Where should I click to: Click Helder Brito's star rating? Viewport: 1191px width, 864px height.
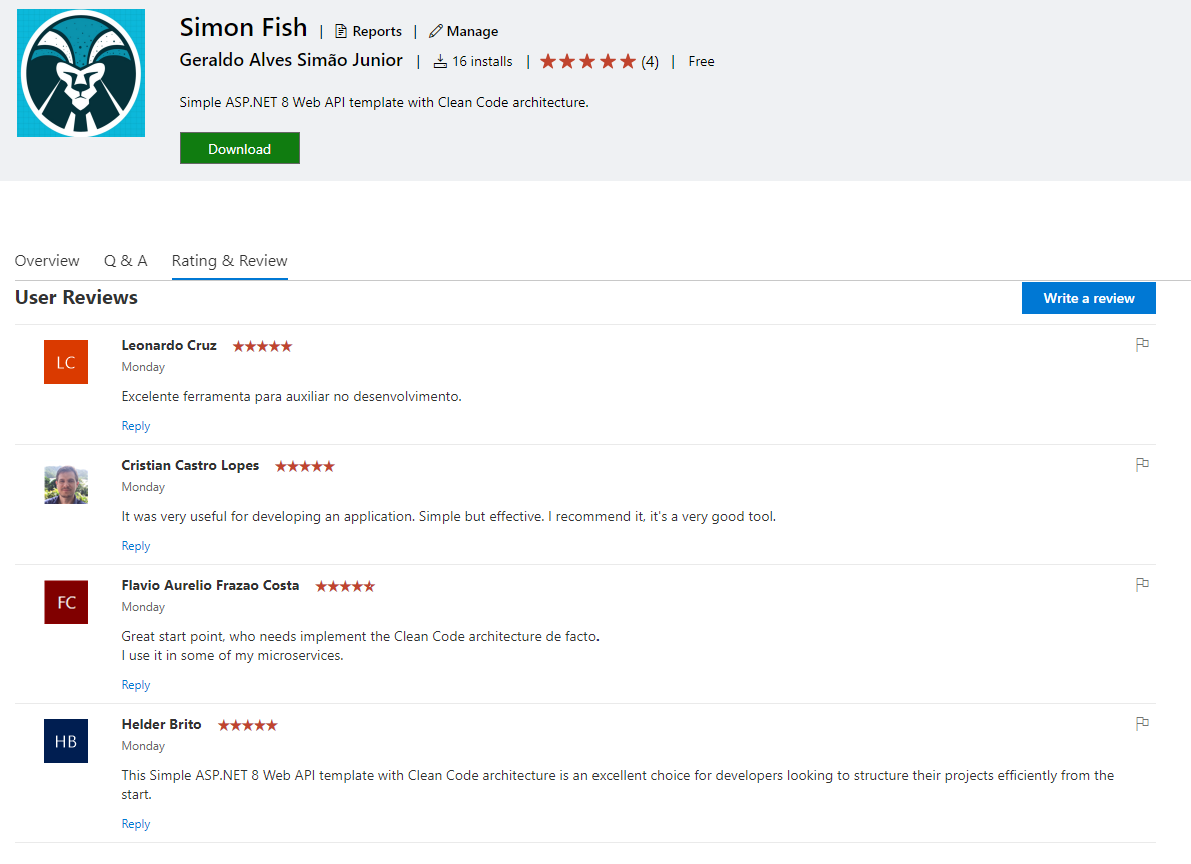coord(247,724)
